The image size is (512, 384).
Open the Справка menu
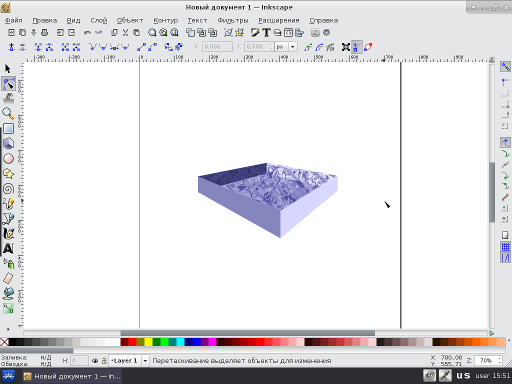tap(323, 20)
